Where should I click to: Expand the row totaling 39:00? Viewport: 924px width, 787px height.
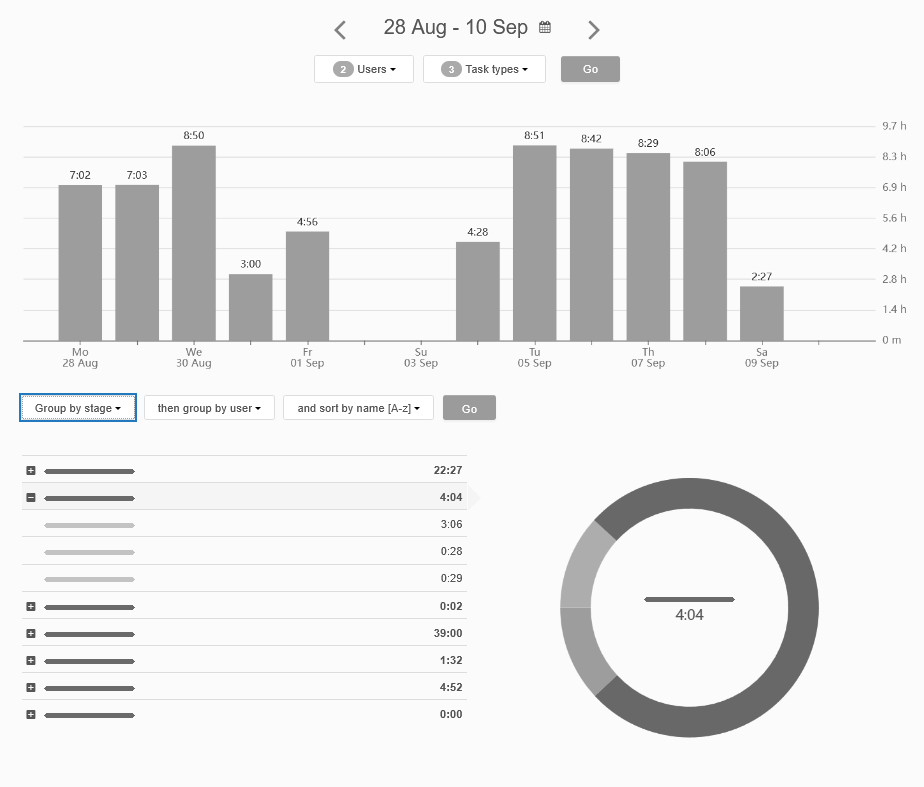tap(30, 633)
